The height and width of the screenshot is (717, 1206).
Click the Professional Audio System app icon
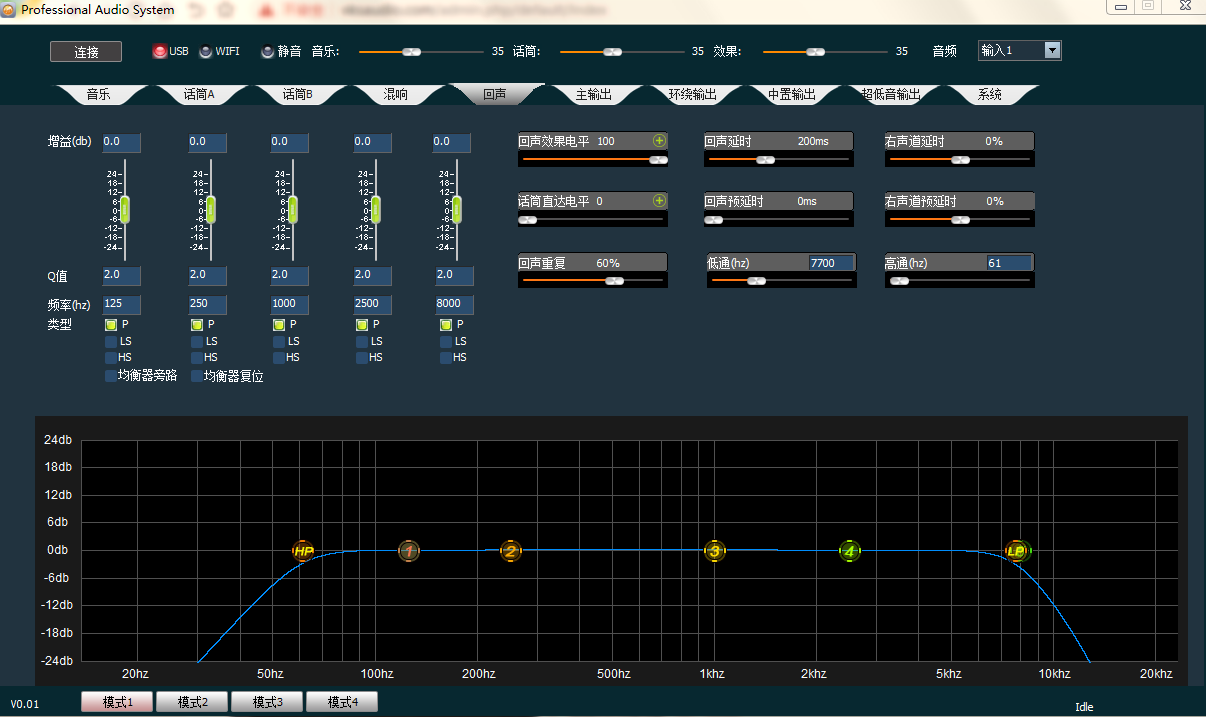pyautogui.click(x=10, y=9)
